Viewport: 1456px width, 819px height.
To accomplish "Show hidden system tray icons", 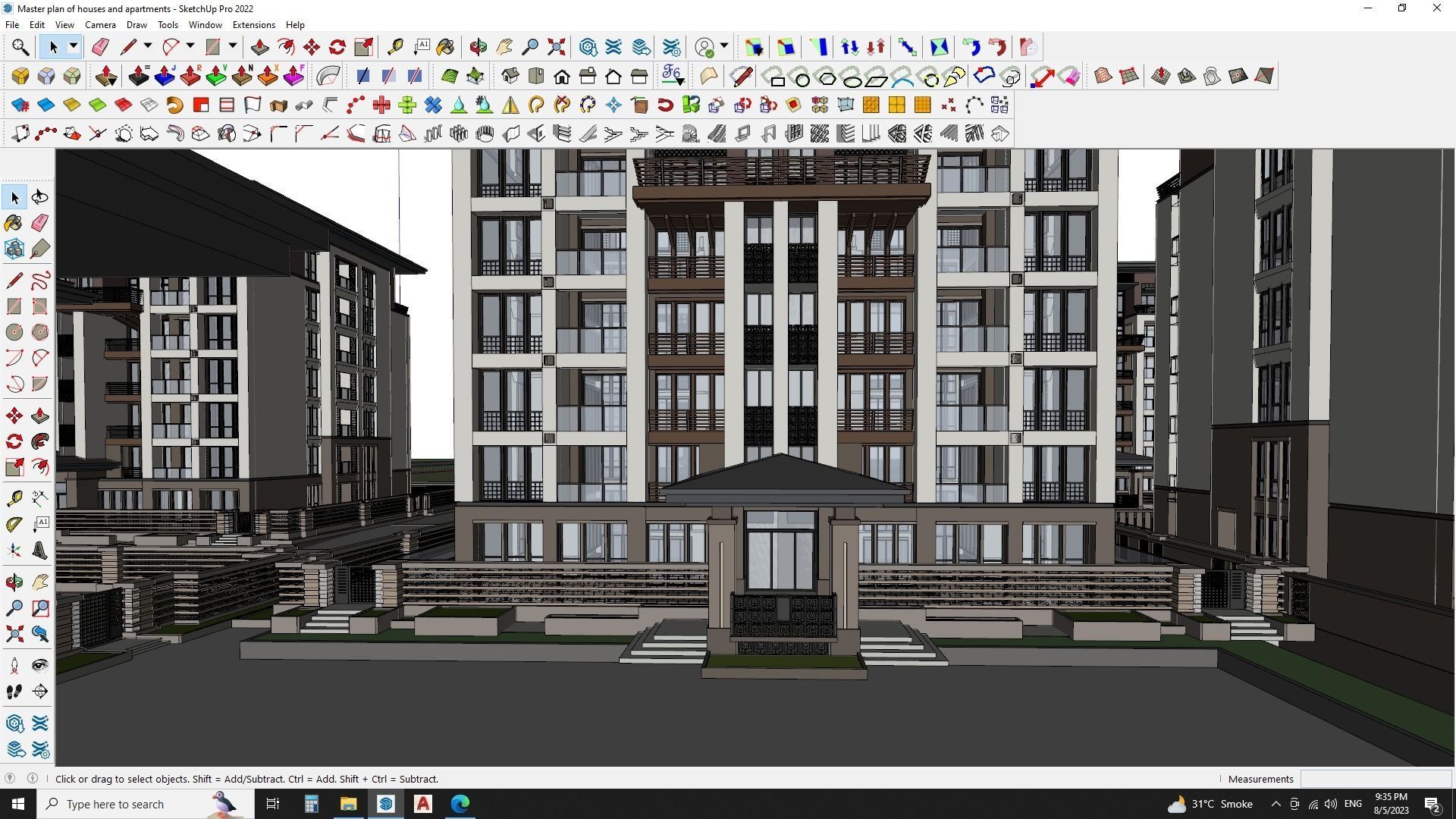I will 1276,804.
